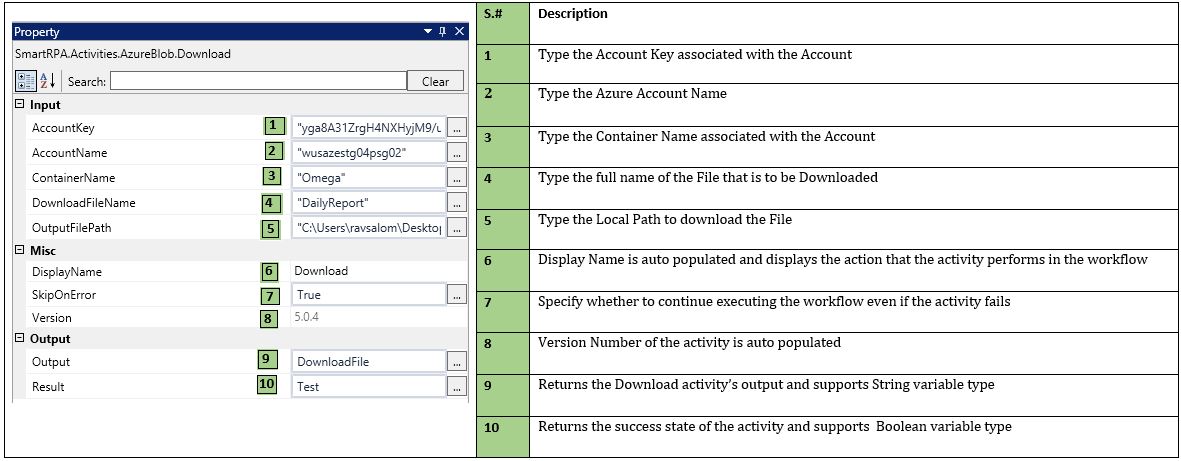The width and height of the screenshot is (1181, 461).
Task: Collapse the Input section
Action: [20, 105]
